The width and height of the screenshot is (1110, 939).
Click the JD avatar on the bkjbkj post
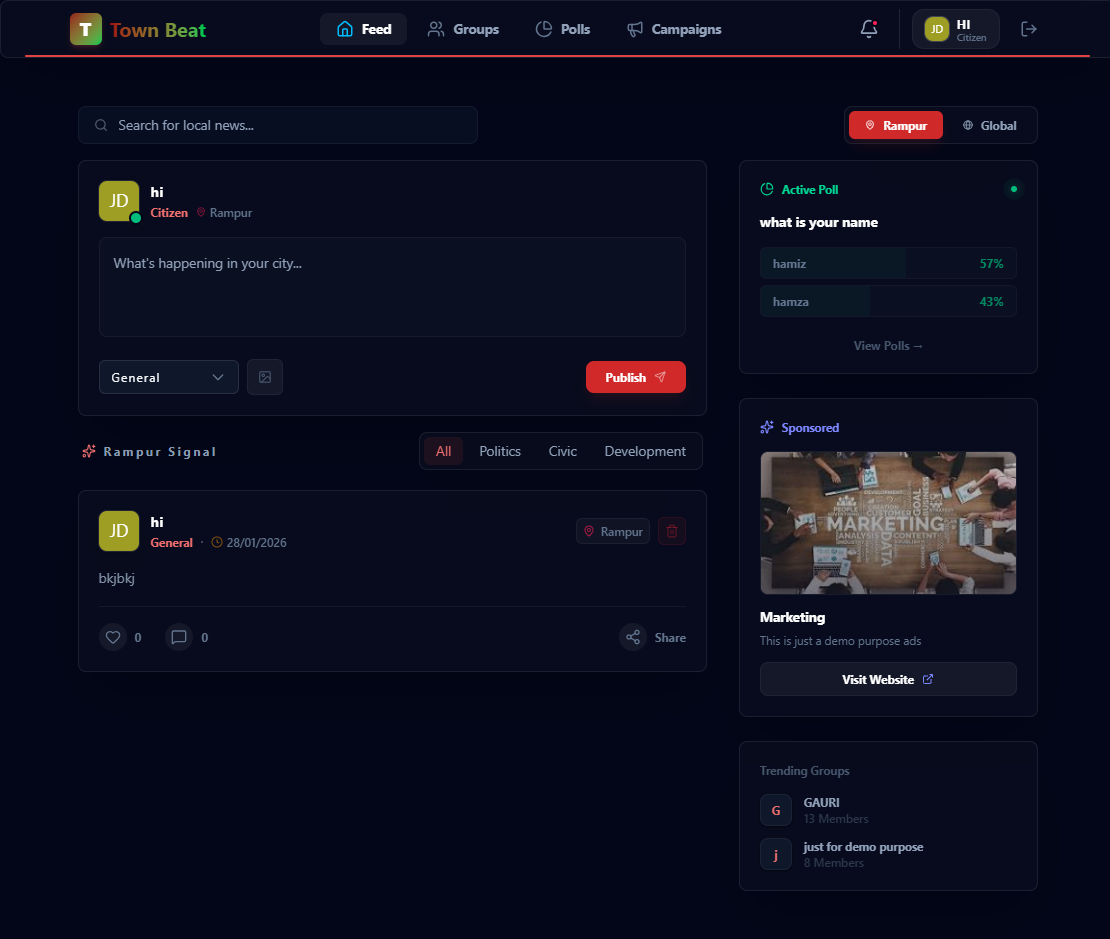pos(119,531)
